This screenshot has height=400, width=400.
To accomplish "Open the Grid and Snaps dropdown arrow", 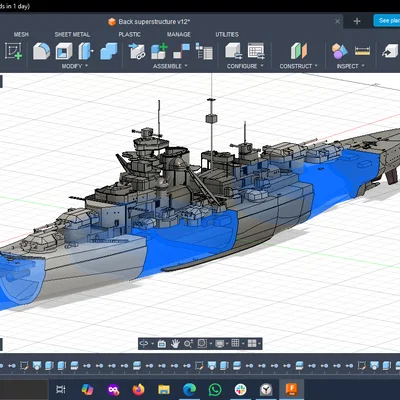I will (x=243, y=344).
